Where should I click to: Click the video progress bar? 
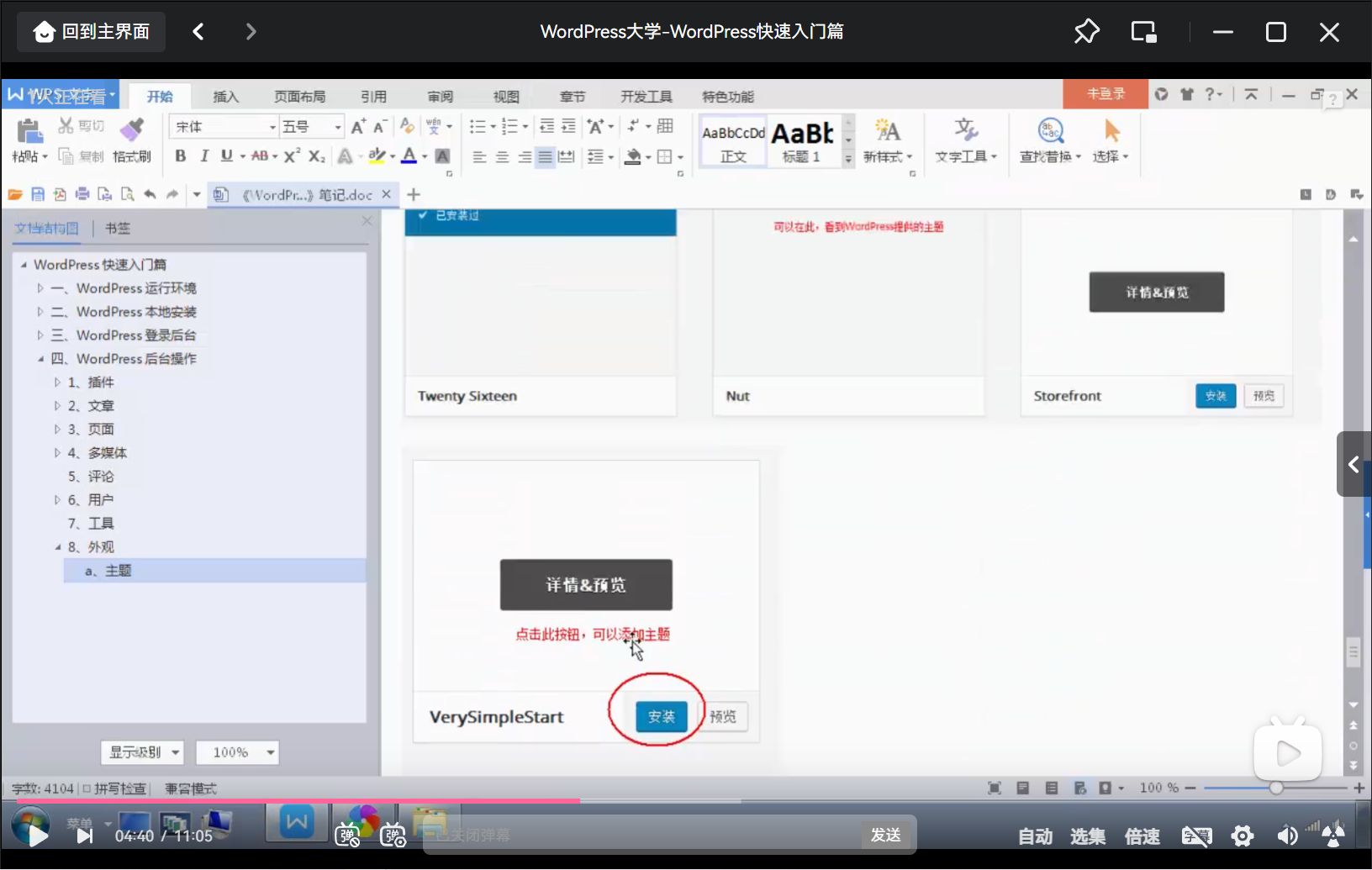click(x=686, y=801)
